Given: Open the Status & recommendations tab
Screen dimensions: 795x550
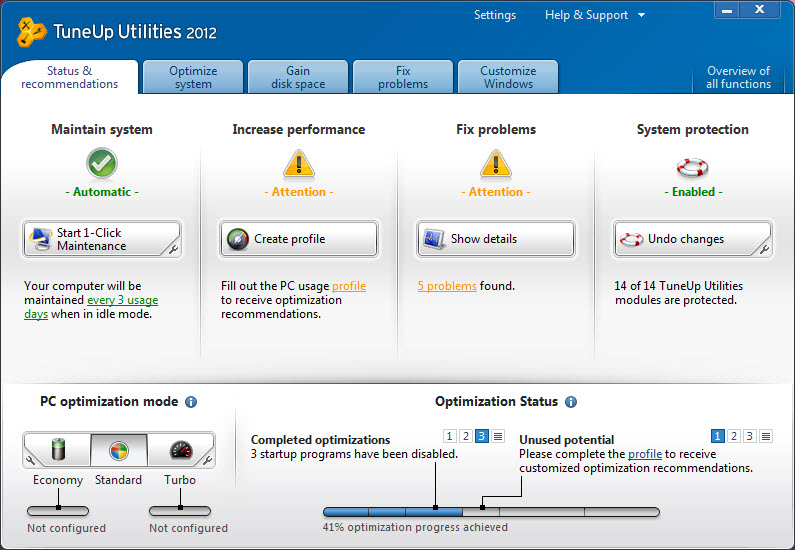Looking at the screenshot, I should pos(69,77).
